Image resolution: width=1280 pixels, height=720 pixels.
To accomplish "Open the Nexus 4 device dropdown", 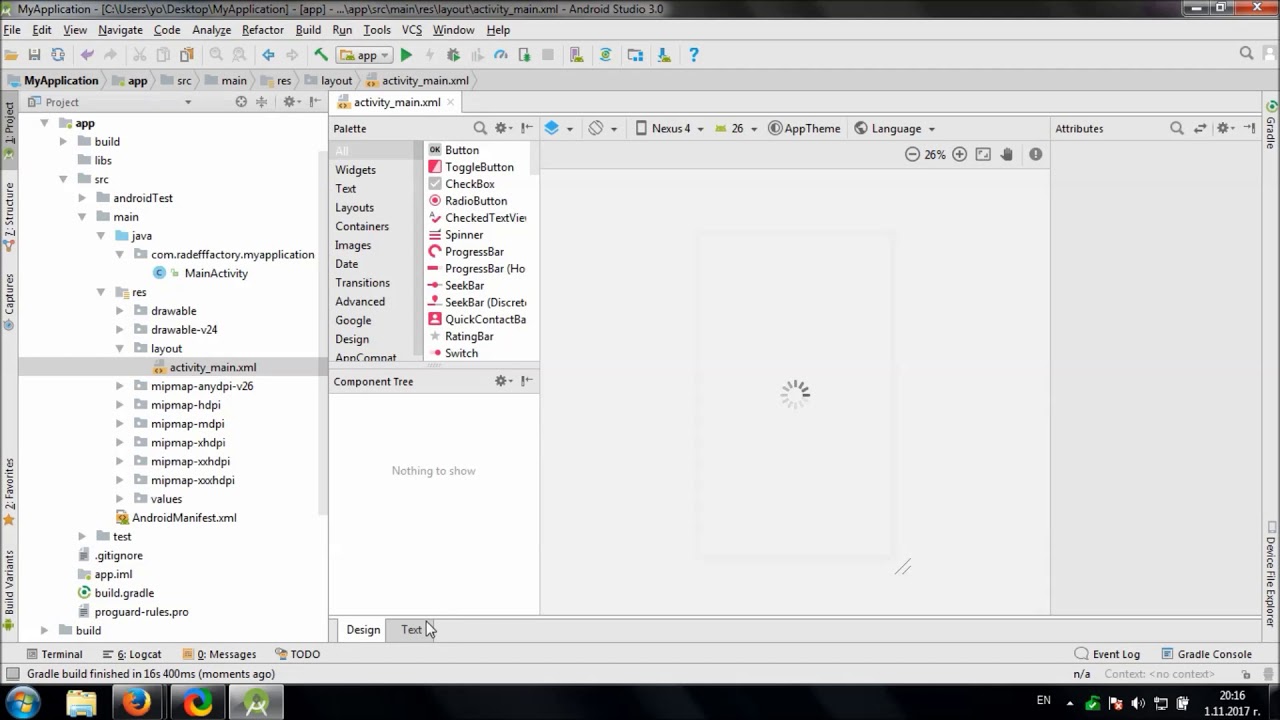I will 669,128.
